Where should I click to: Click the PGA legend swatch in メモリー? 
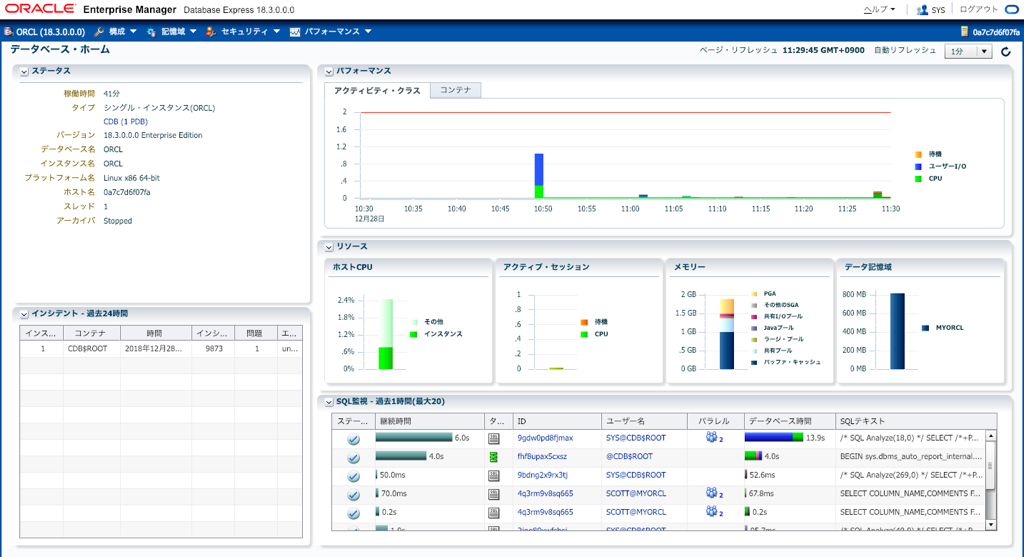coord(754,294)
